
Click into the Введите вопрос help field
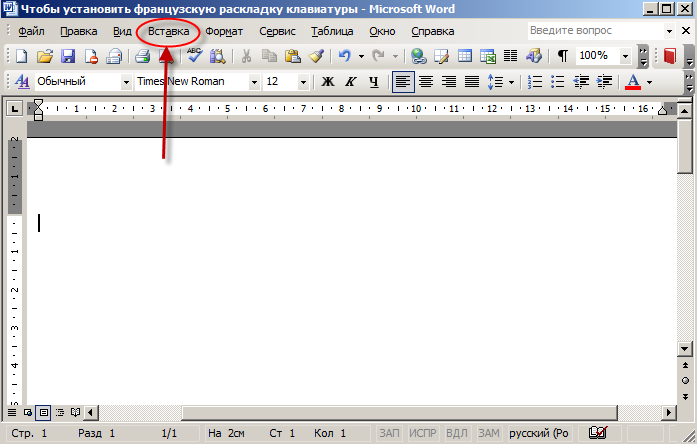pyautogui.click(x=596, y=31)
